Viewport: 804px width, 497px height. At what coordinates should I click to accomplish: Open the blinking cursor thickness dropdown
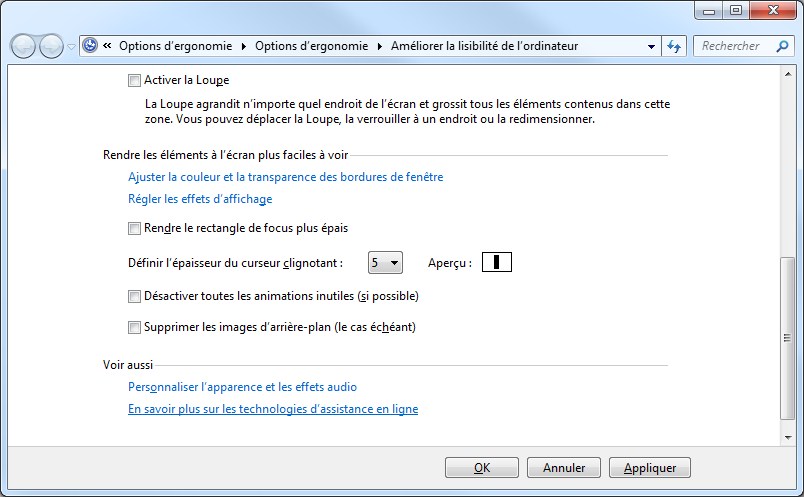point(386,263)
